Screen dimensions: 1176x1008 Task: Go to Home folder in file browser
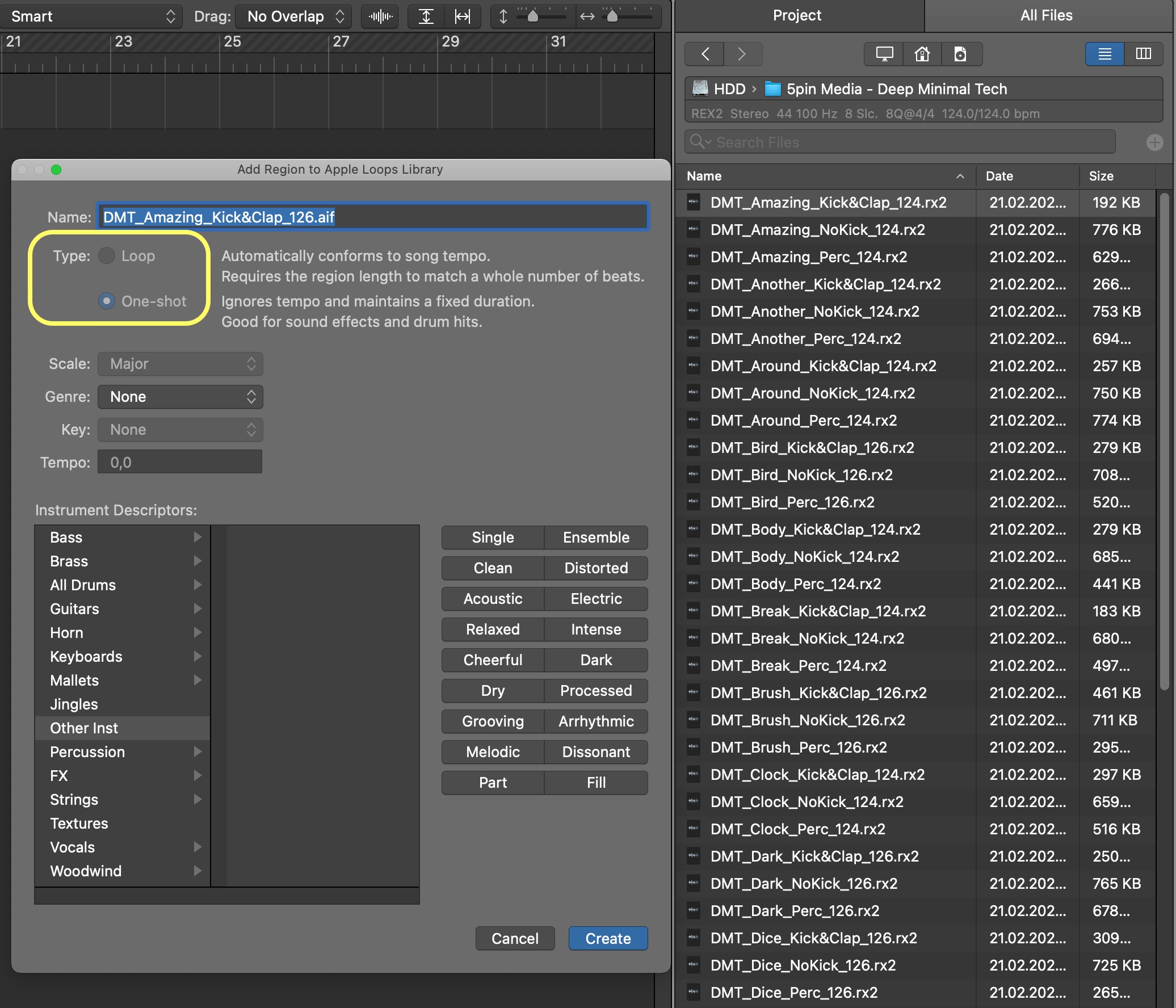tap(922, 54)
